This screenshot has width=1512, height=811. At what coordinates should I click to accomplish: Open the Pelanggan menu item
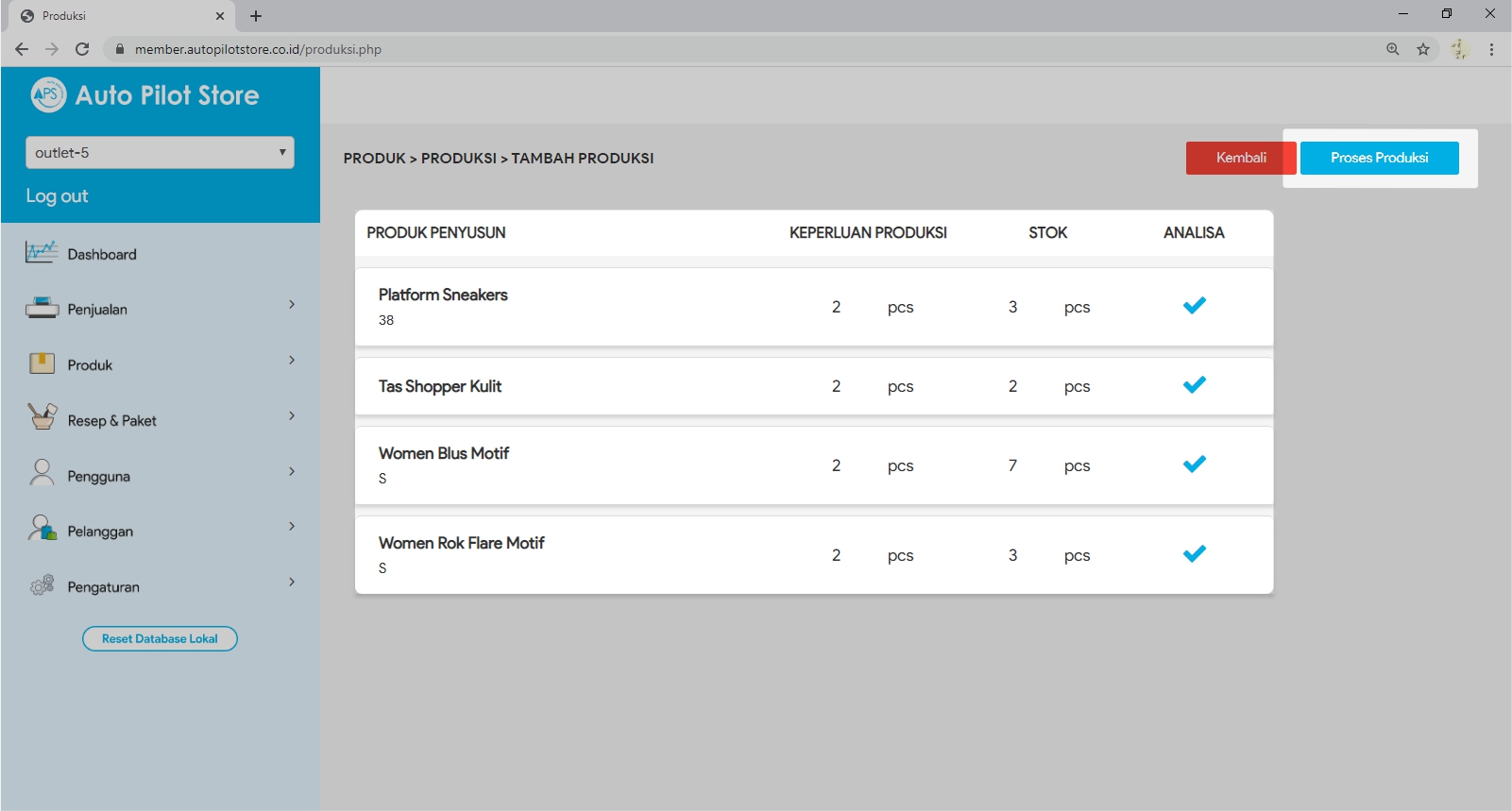100,532
